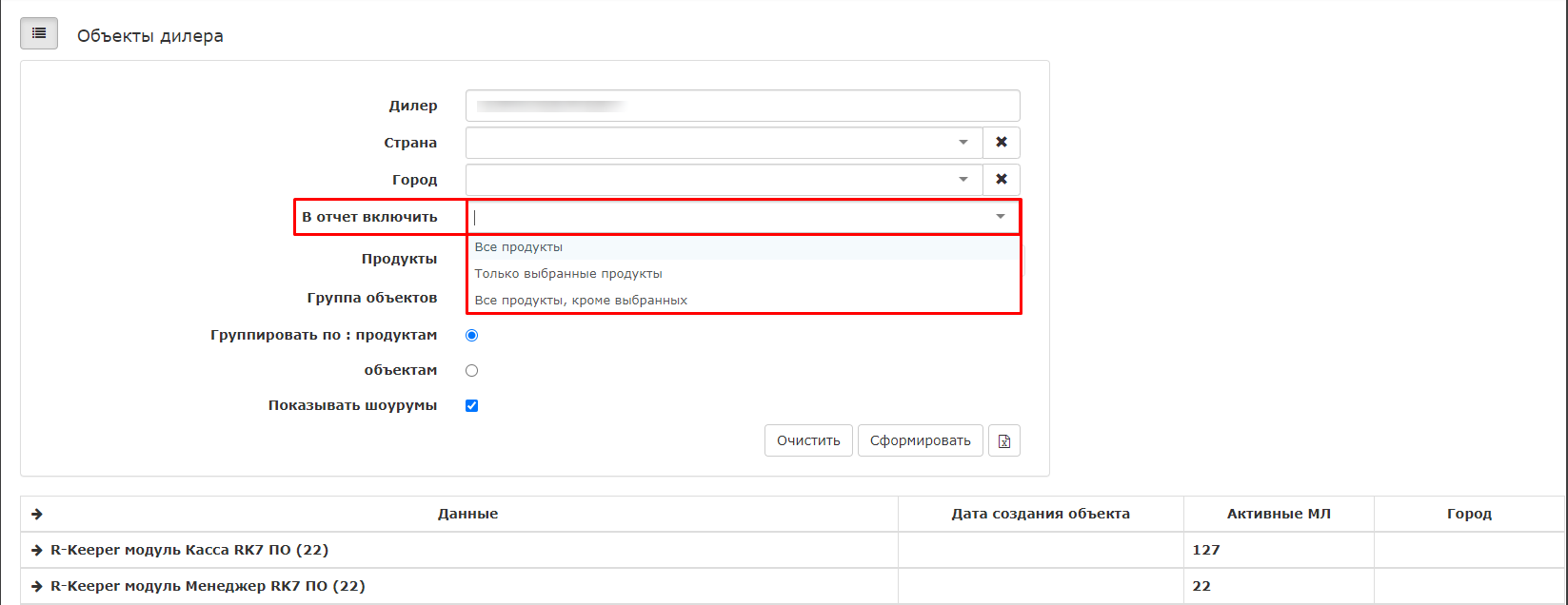
Task: Expand the R-Keeper модуль Касса RK7 row
Action: pyautogui.click(x=37, y=550)
